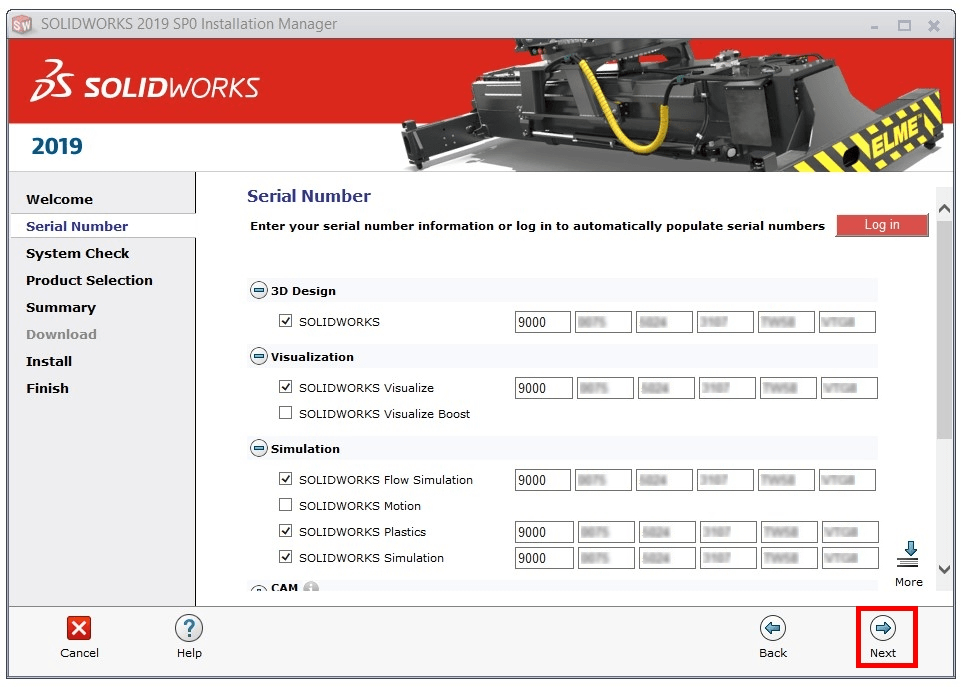
Task: Proceed with the Next arrow icon
Action: (883, 628)
